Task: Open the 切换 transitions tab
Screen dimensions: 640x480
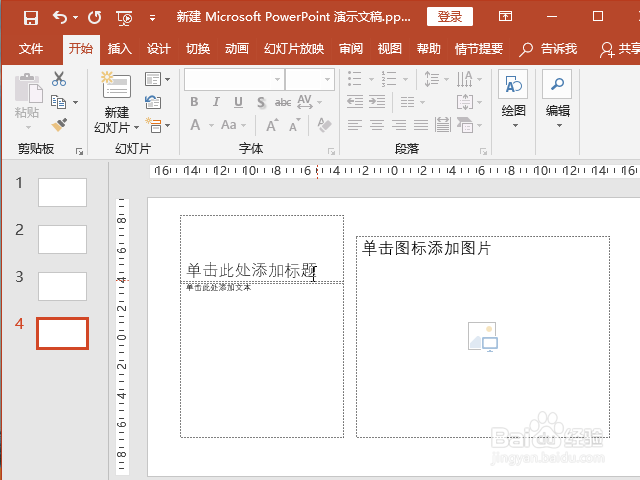Action: (198, 49)
